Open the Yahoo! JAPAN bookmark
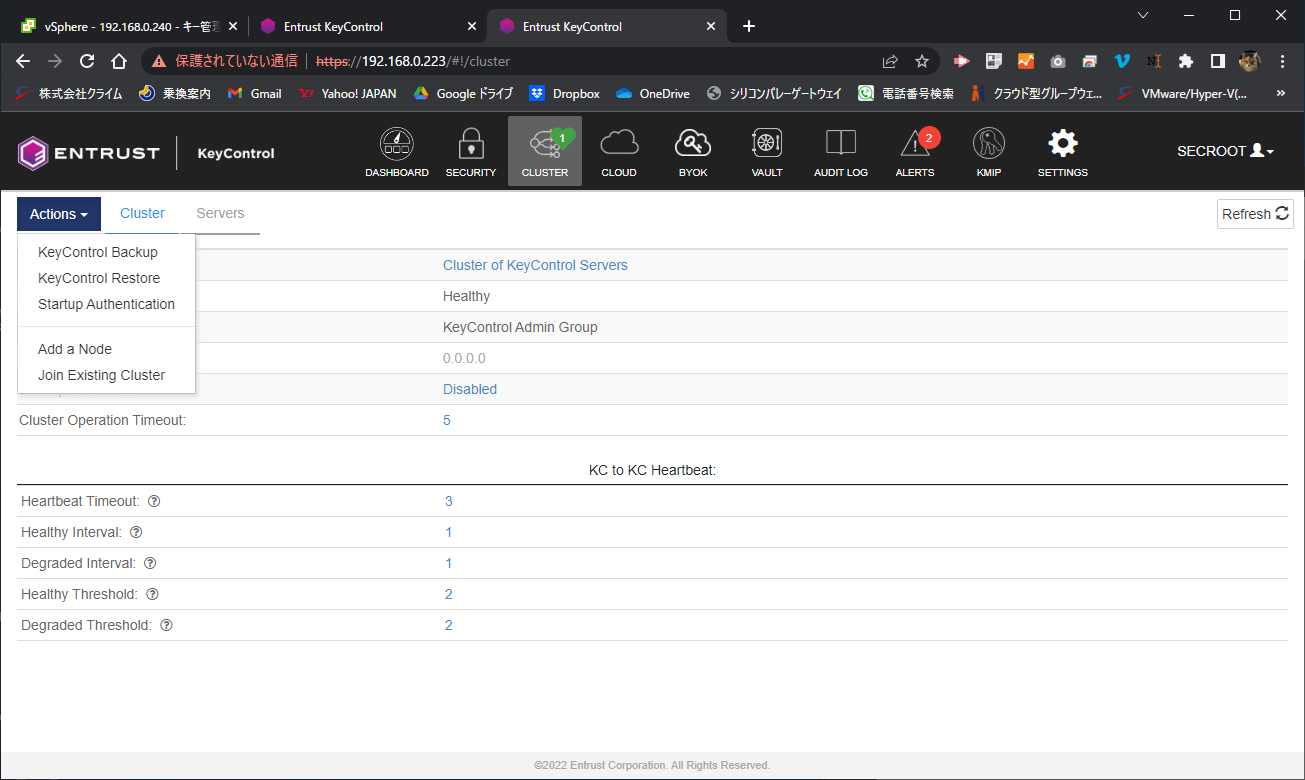The image size is (1305, 780). pyautogui.click(x=348, y=93)
